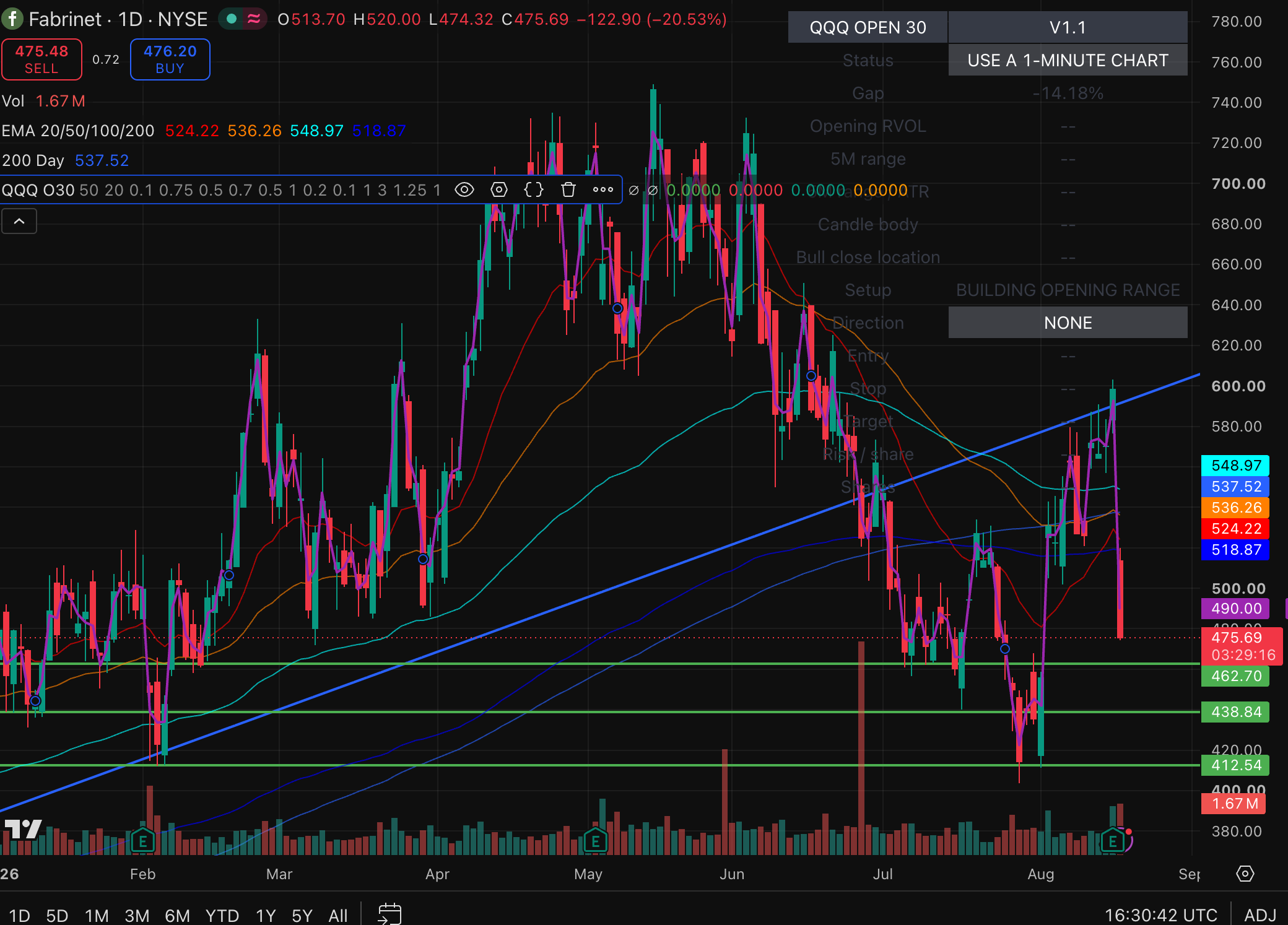This screenshot has width=1288, height=925.
Task: Open the Fabrinet symbol search
Action: (x=118, y=19)
